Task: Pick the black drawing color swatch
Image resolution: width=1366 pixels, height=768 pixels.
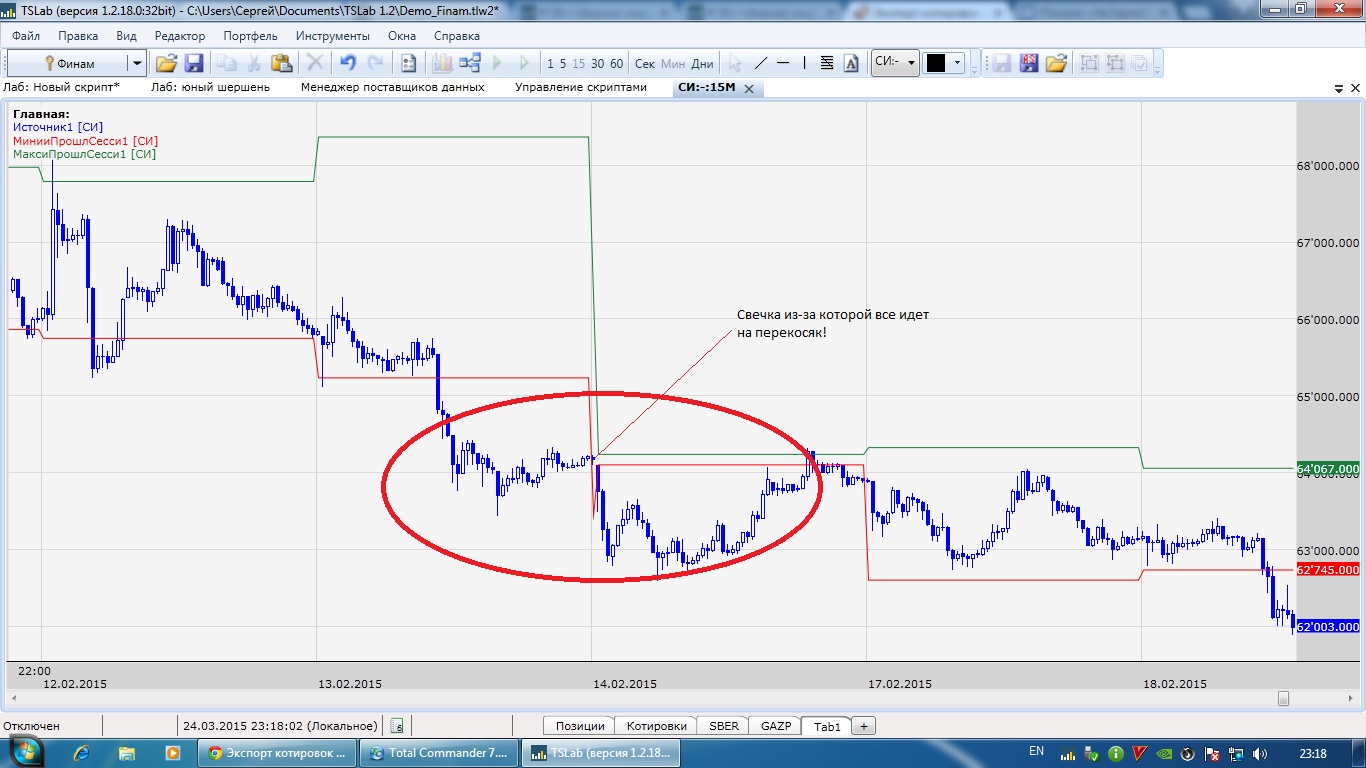Action: coord(936,63)
